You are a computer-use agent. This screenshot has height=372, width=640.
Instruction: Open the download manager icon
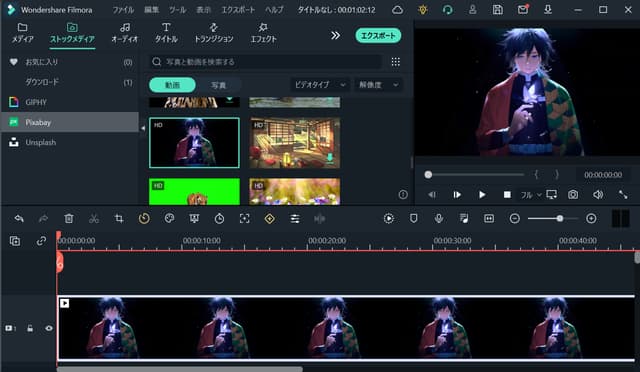point(548,10)
